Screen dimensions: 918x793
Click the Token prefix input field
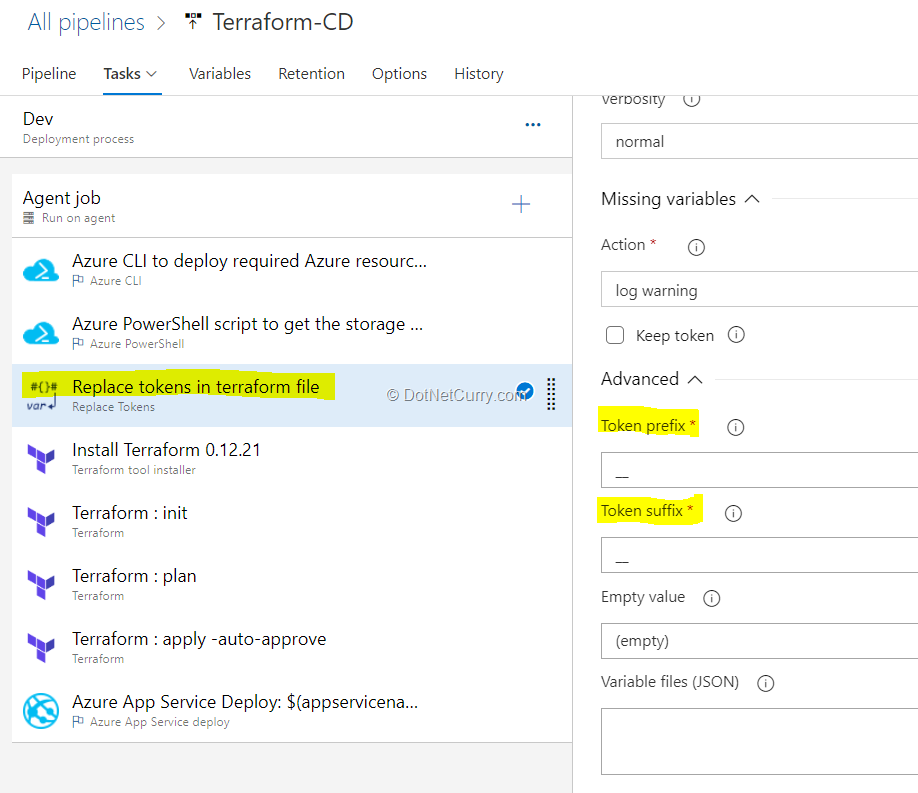point(759,470)
